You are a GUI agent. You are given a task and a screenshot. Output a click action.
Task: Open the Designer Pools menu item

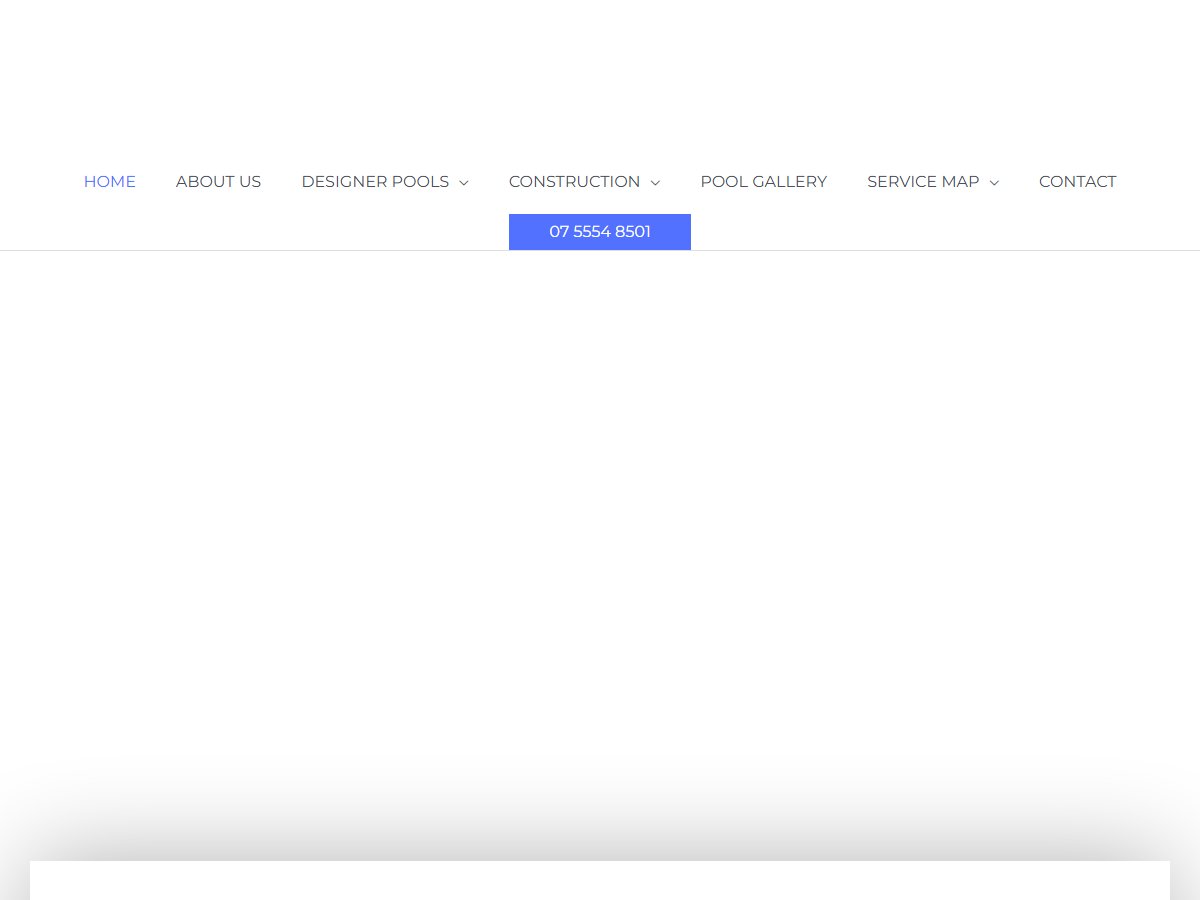point(375,182)
